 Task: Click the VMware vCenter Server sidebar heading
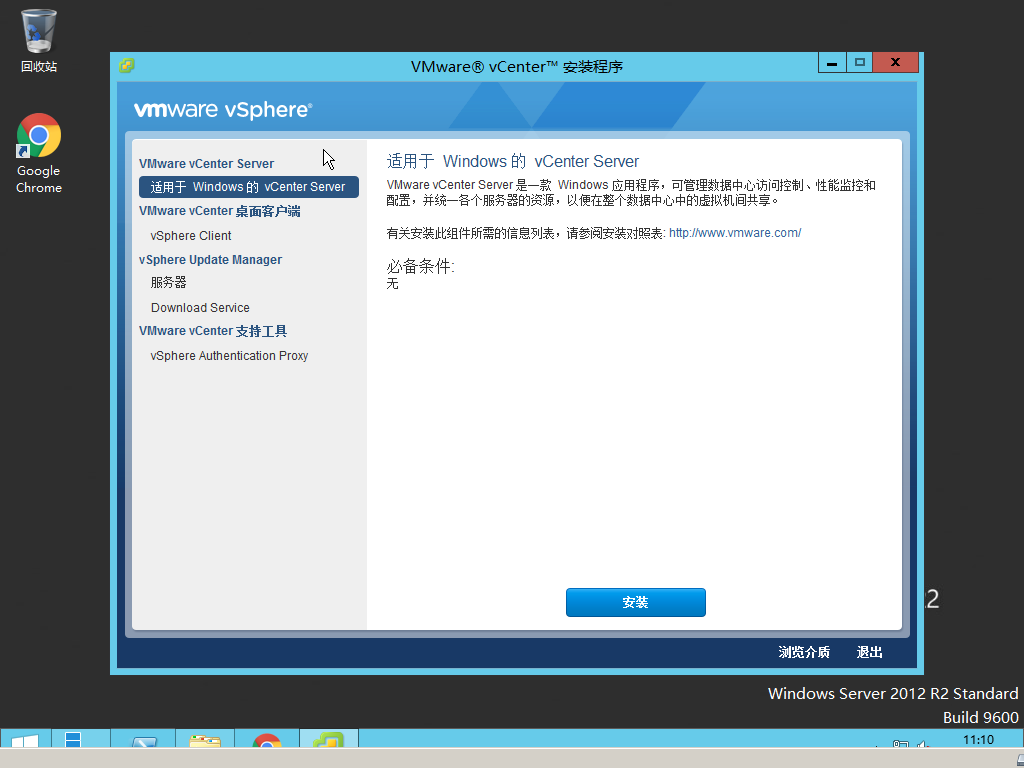(206, 164)
